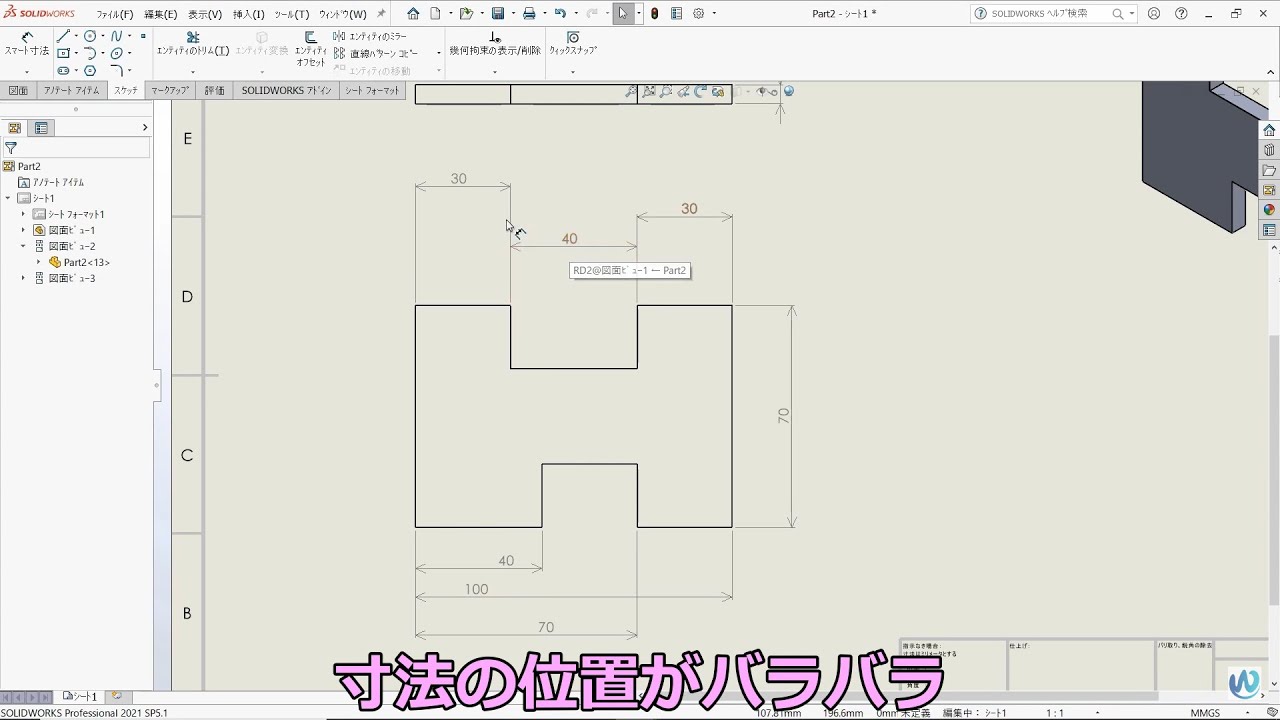
Task: Click the Home icon in title bar
Action: pyautogui.click(x=413, y=14)
